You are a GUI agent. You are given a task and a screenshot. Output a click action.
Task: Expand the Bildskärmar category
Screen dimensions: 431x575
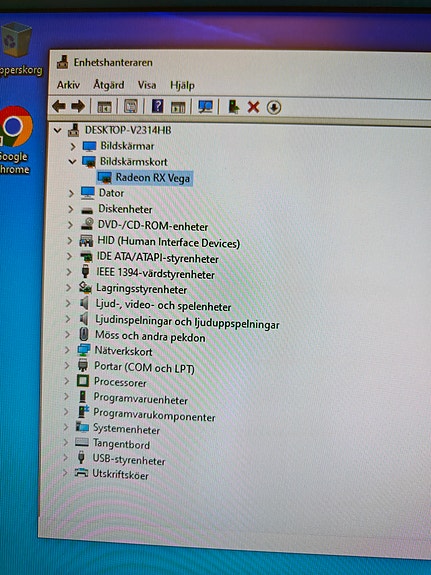pos(73,146)
